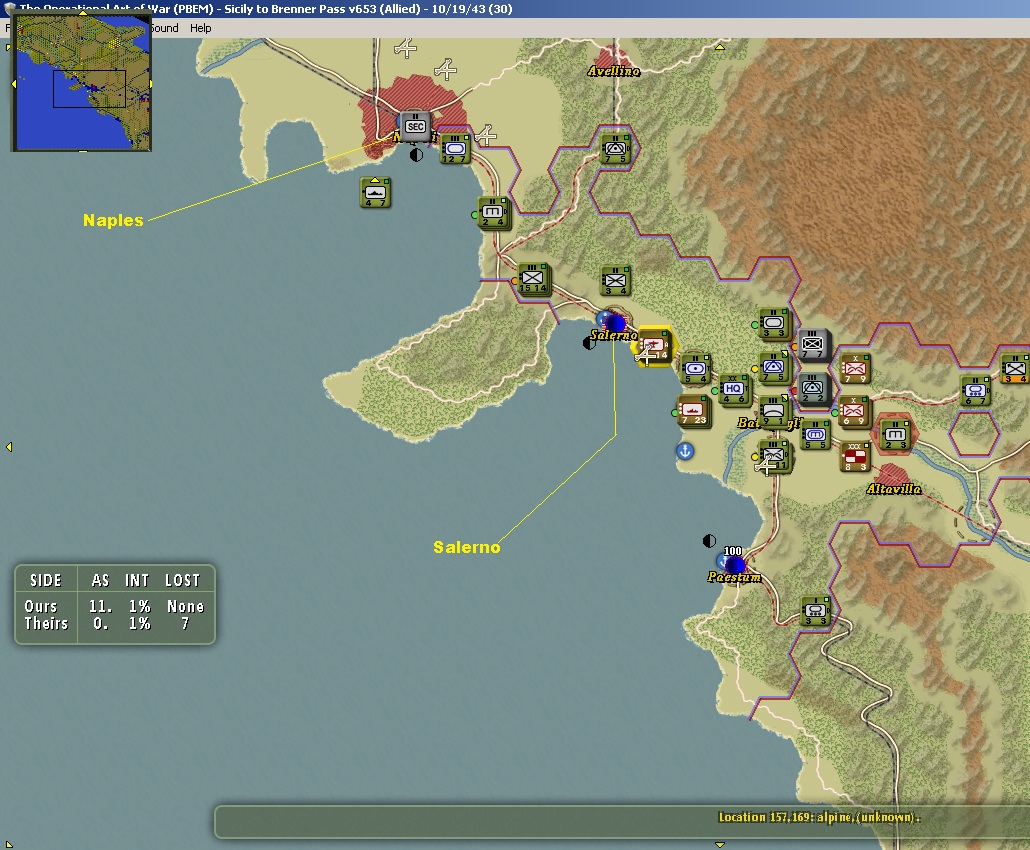1030x850 pixels.
Task: Select the naval unit 4-7 in the bay
Action: pyautogui.click(x=375, y=192)
